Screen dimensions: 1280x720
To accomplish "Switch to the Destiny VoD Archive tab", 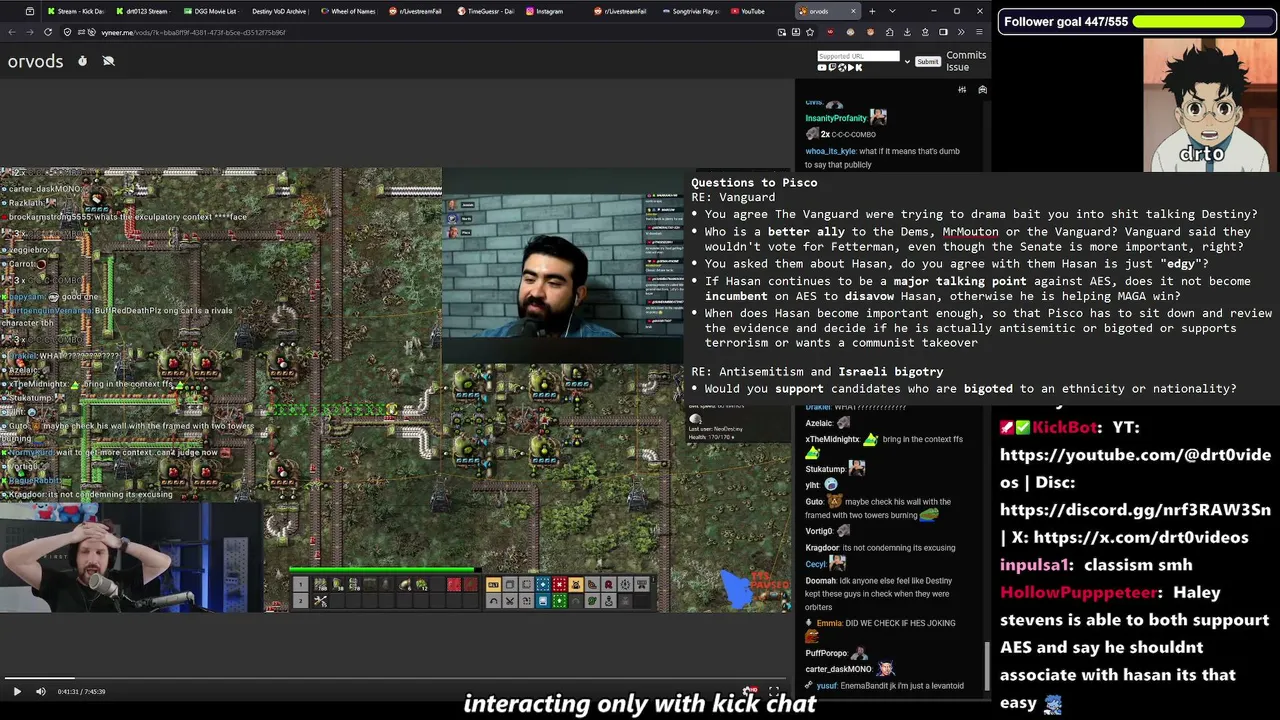I will coord(280,11).
